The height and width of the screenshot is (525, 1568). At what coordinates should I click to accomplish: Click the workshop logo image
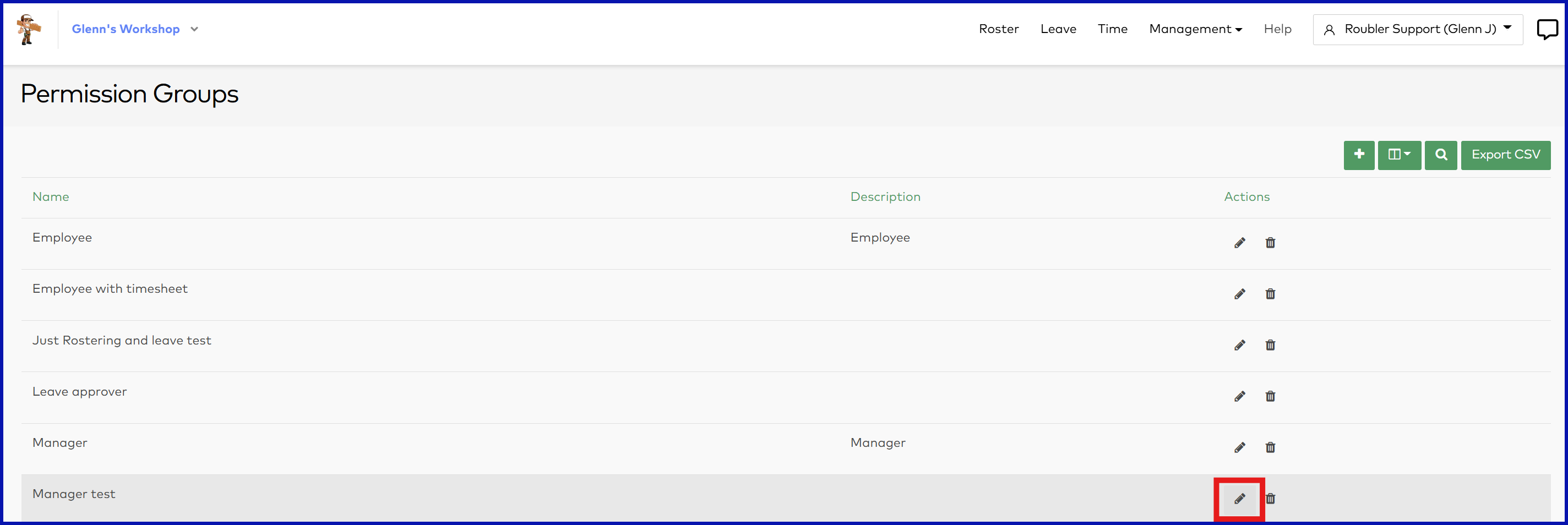(28, 29)
